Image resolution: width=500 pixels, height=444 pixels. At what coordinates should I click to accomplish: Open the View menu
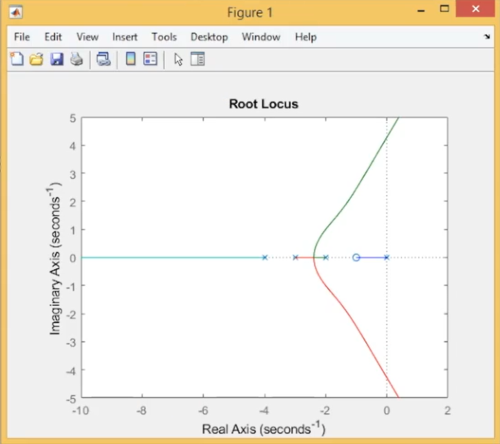(x=87, y=37)
